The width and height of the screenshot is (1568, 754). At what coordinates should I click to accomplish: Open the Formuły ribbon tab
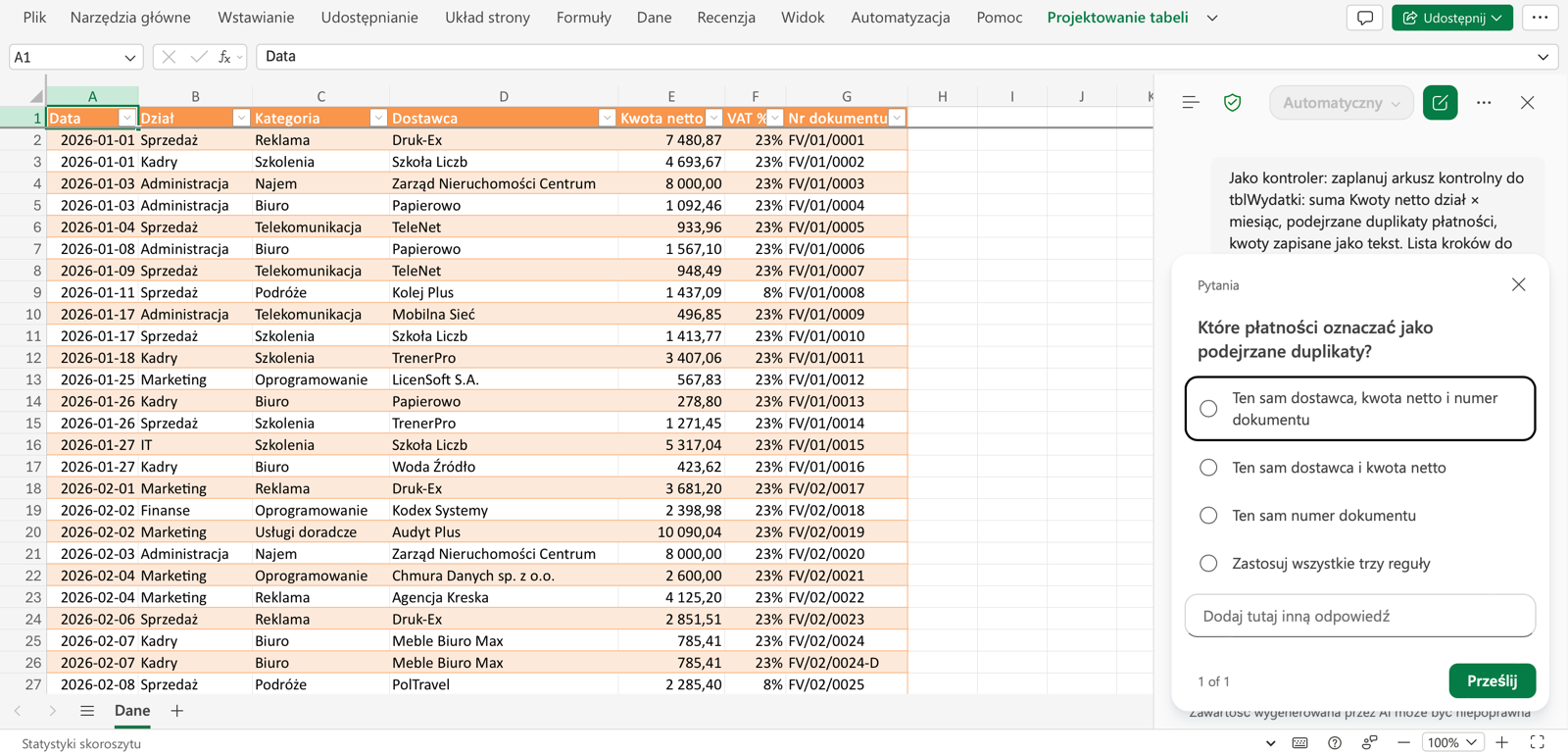[583, 18]
